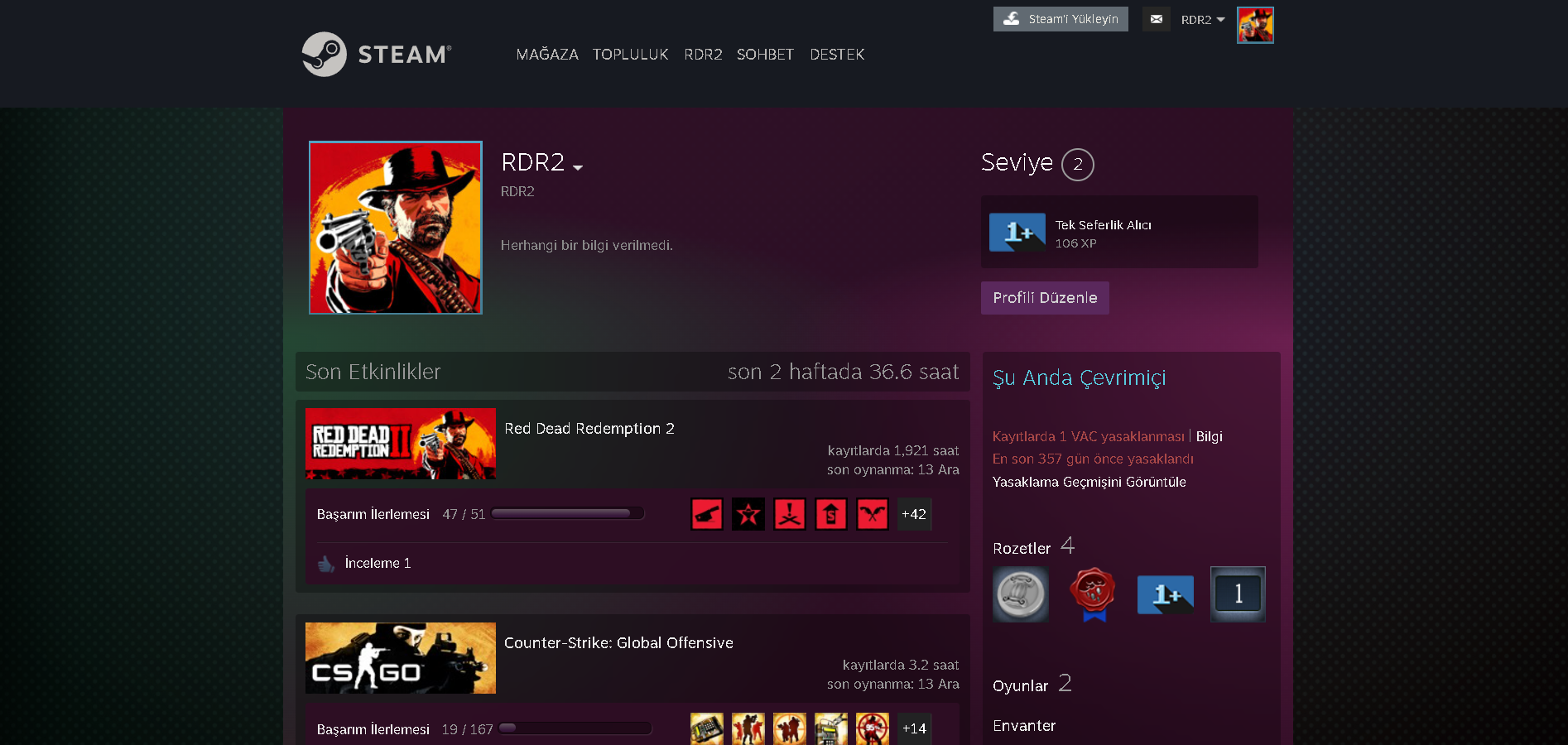Expand the RDR2 account menu in the header
The width and height of the screenshot is (1568, 745).
1203,20
